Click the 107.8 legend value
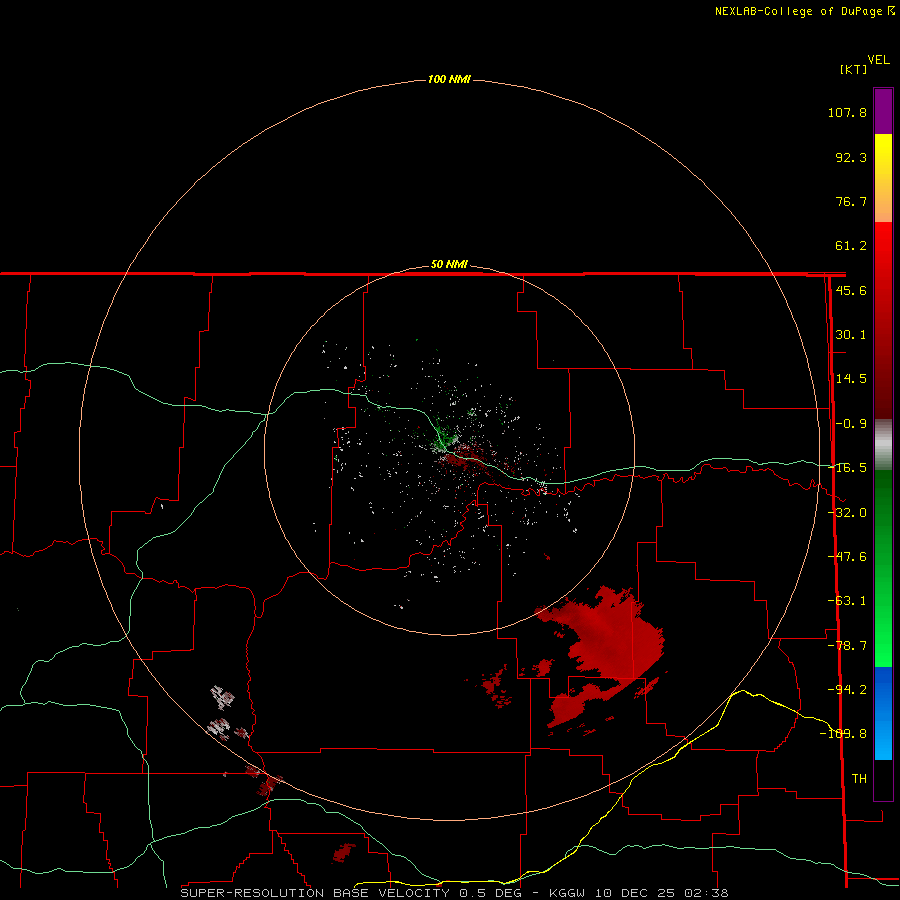The image size is (900, 900). (x=847, y=112)
